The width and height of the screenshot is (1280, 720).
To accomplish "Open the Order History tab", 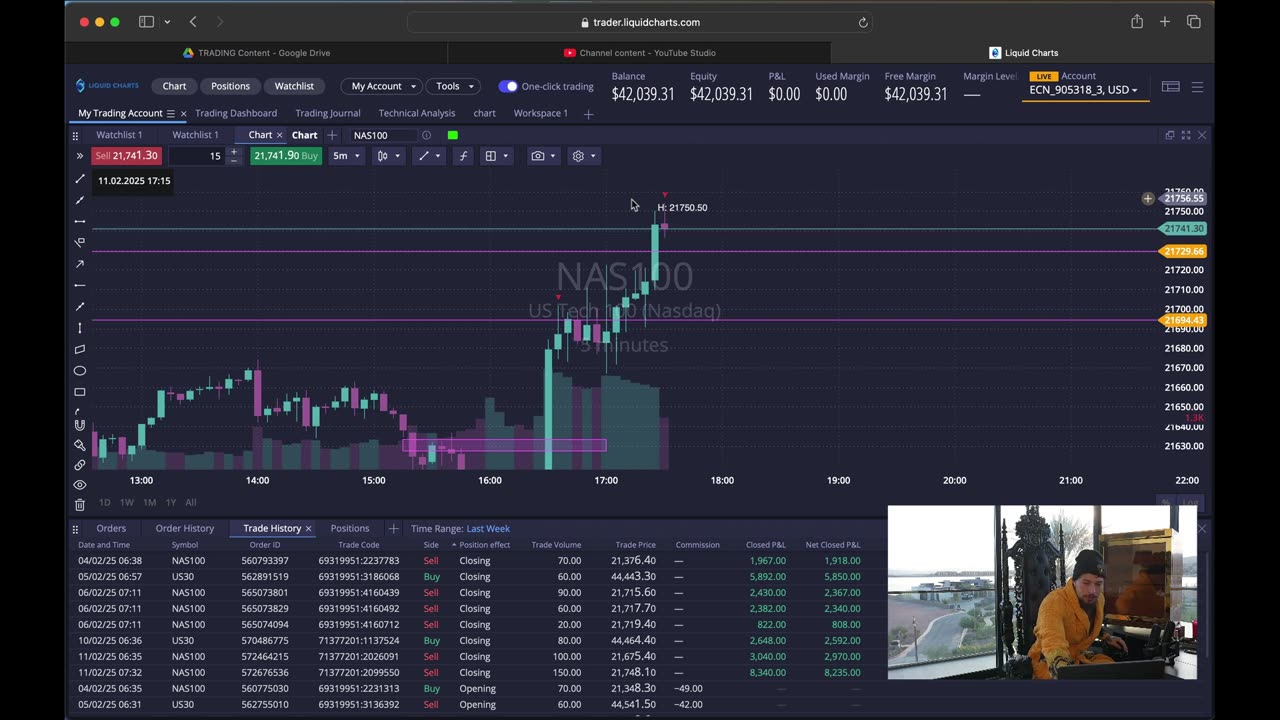I will (185, 528).
